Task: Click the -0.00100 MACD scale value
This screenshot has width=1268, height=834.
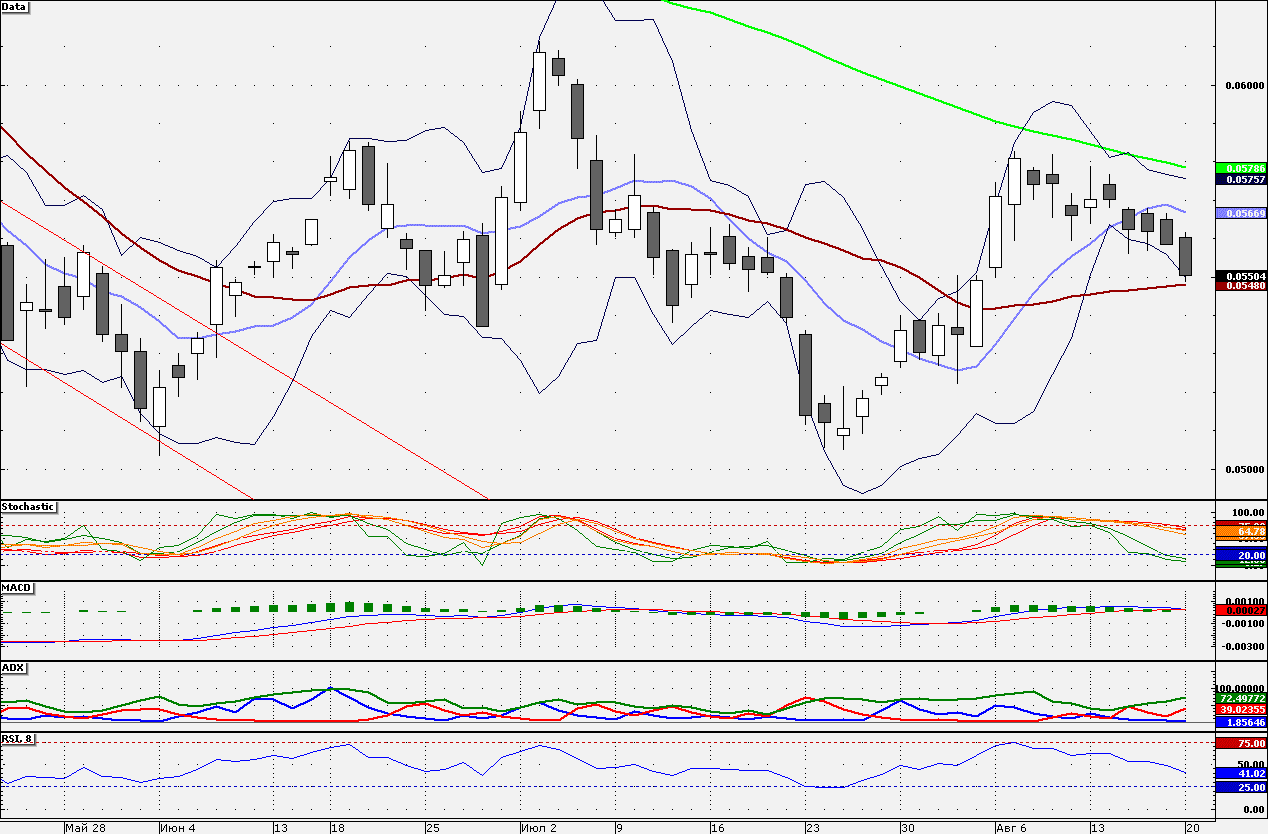Action: (1242, 623)
